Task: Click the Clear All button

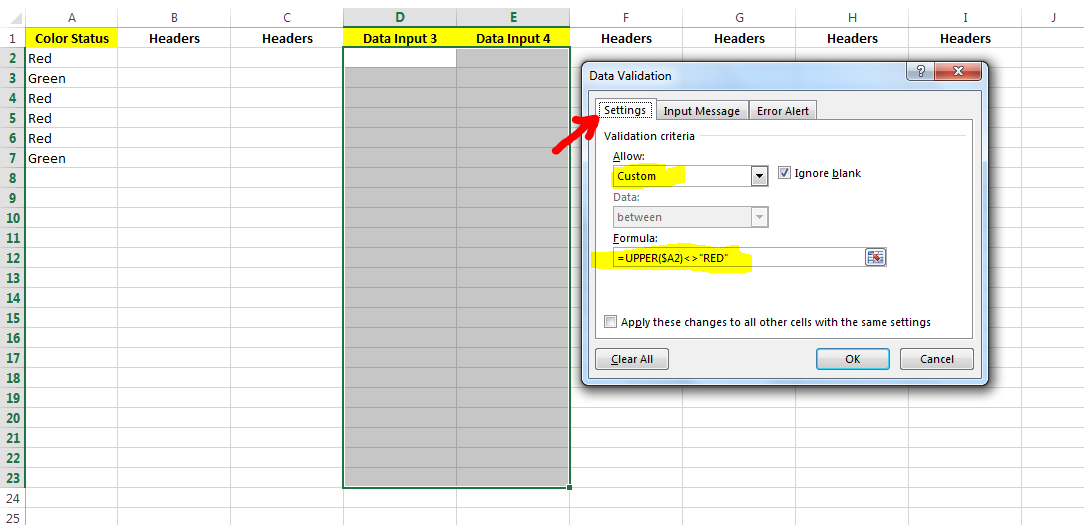Action: coord(632,359)
